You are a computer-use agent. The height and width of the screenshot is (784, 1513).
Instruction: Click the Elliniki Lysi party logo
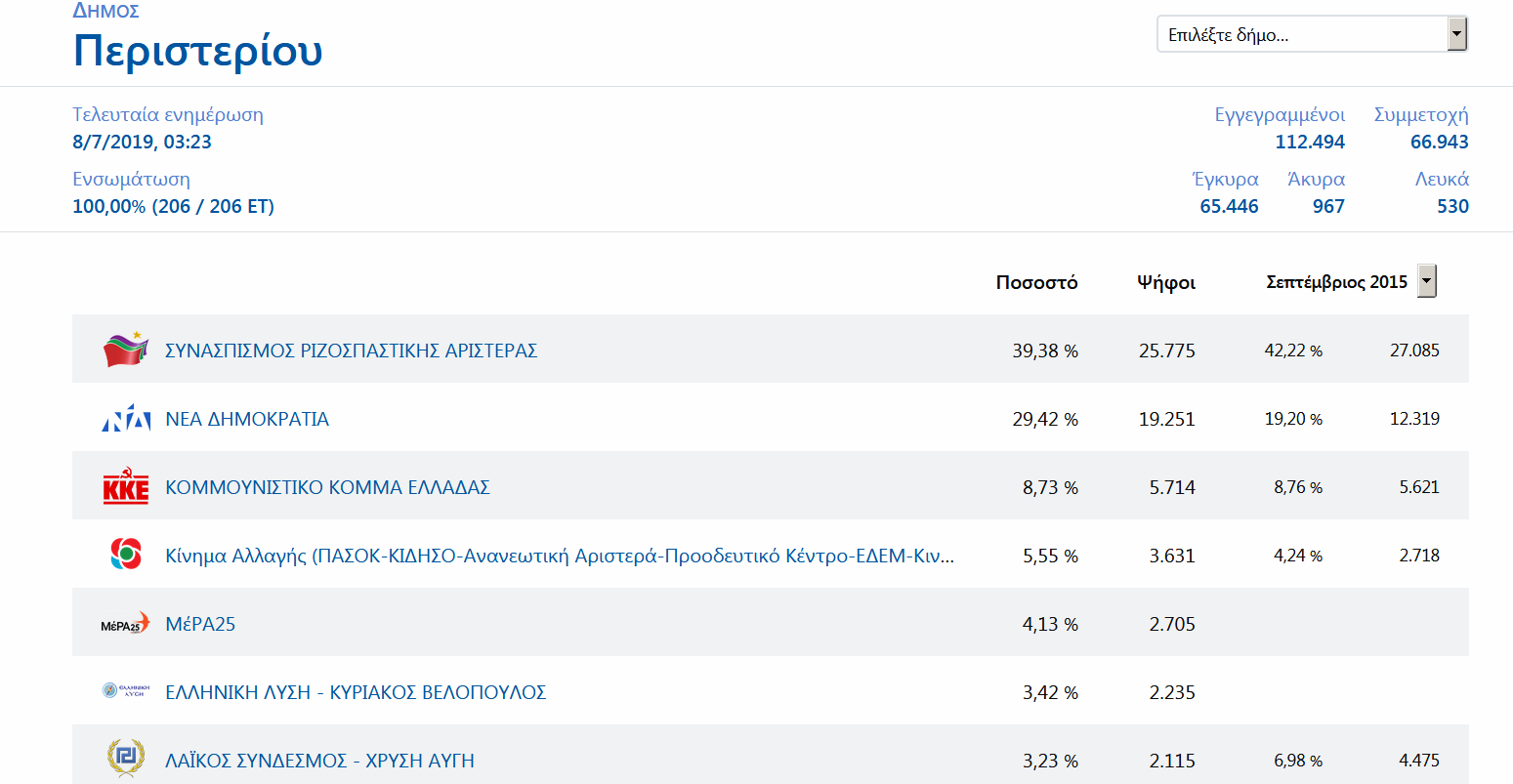pyautogui.click(x=126, y=690)
